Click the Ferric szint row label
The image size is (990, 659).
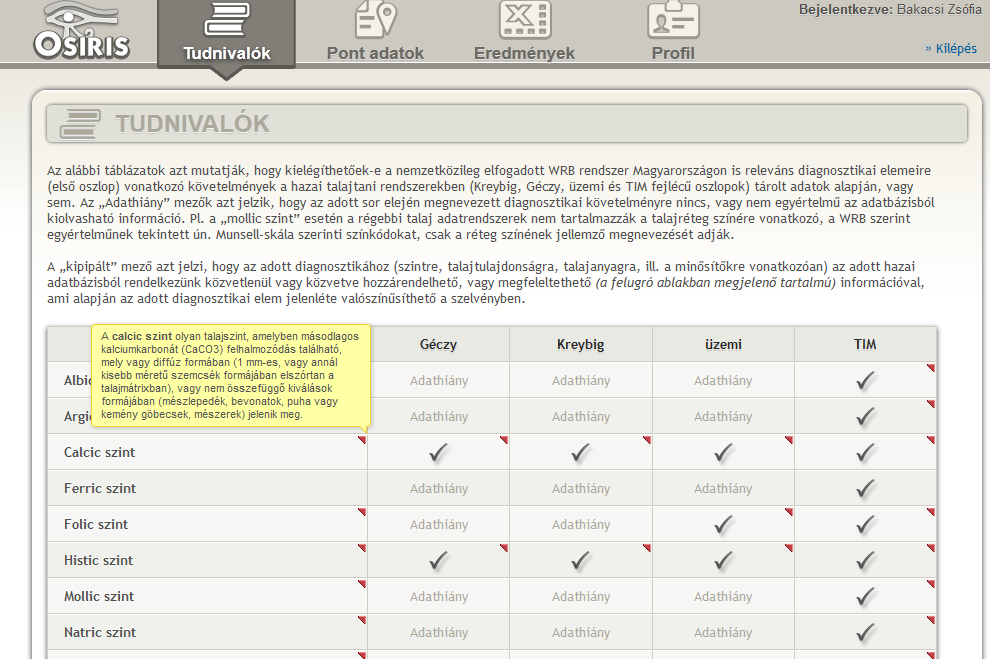[100, 489]
